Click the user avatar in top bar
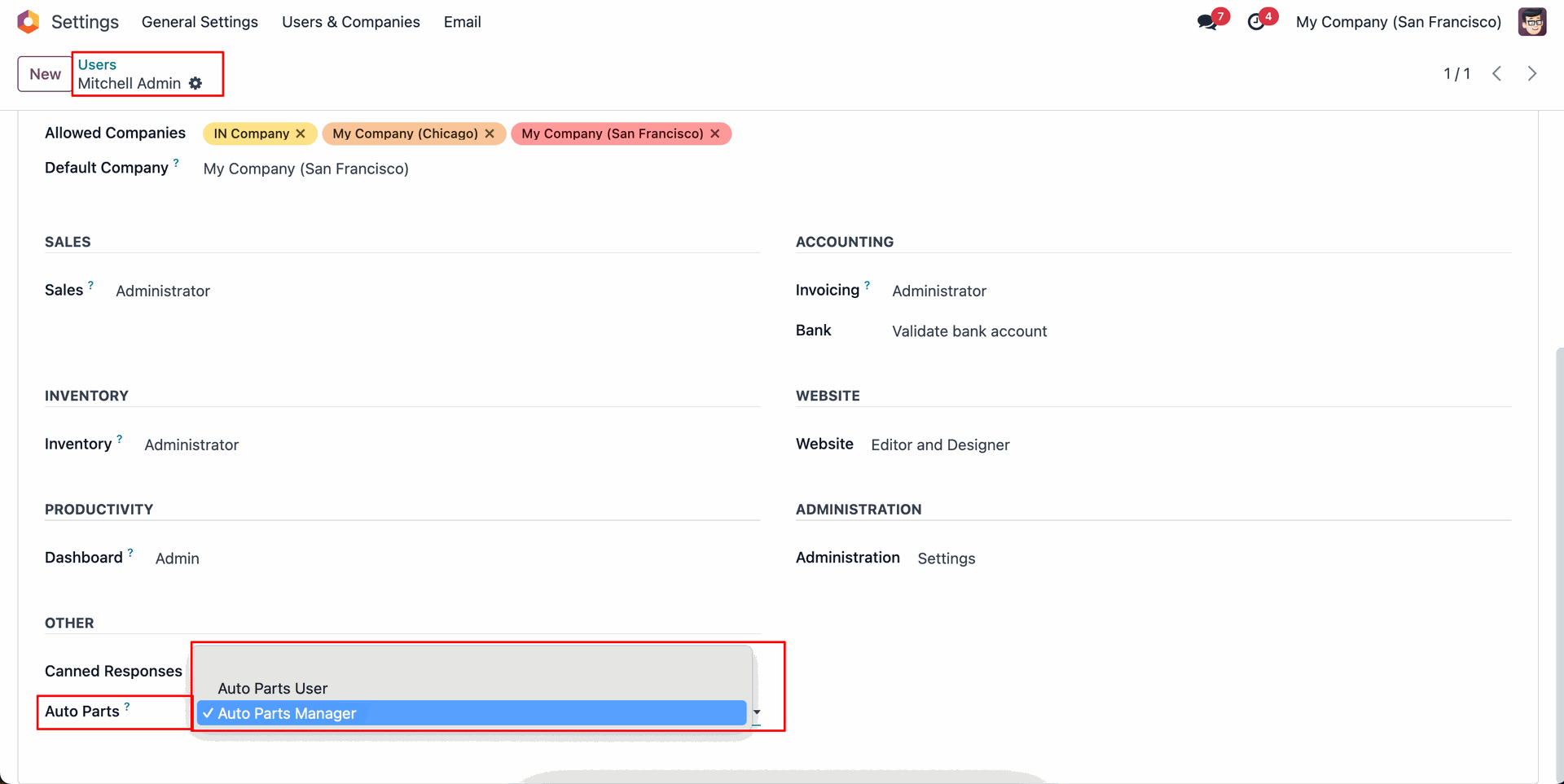The image size is (1564, 784). (x=1531, y=22)
